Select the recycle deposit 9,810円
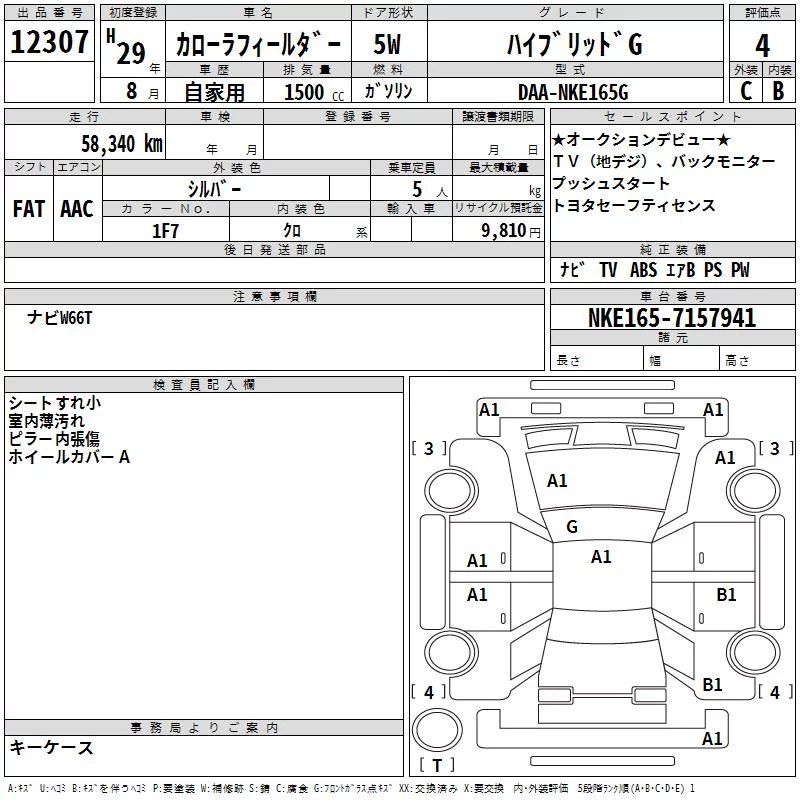Viewport: 800px width, 800px height. [x=511, y=231]
